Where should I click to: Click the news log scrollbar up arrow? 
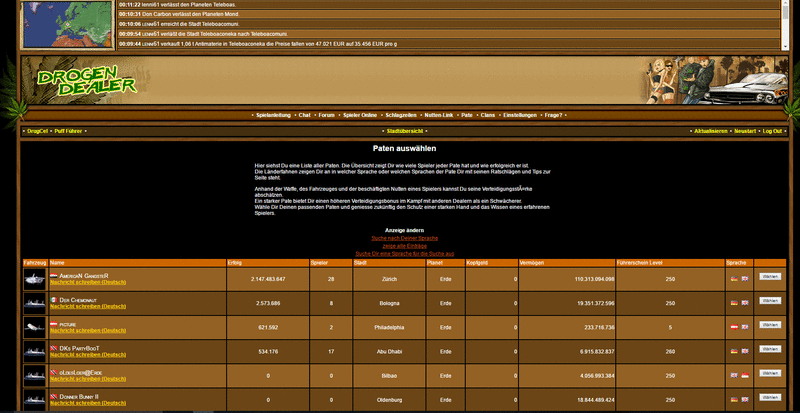(784, 3)
